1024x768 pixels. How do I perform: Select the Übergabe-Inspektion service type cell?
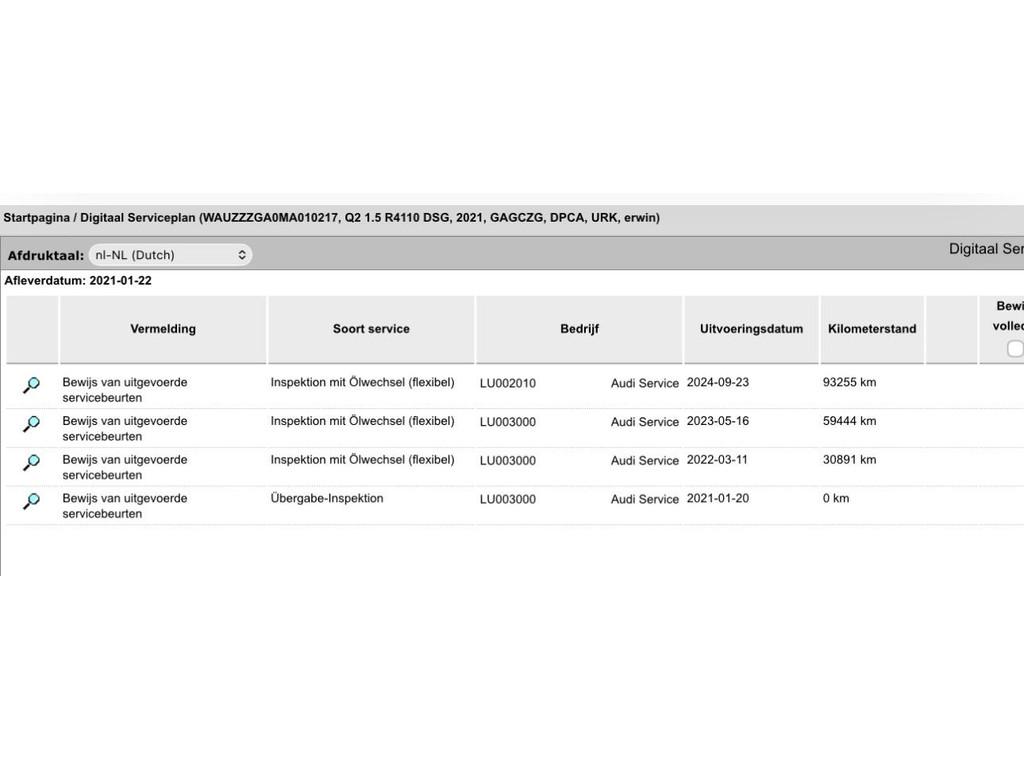(x=327, y=498)
